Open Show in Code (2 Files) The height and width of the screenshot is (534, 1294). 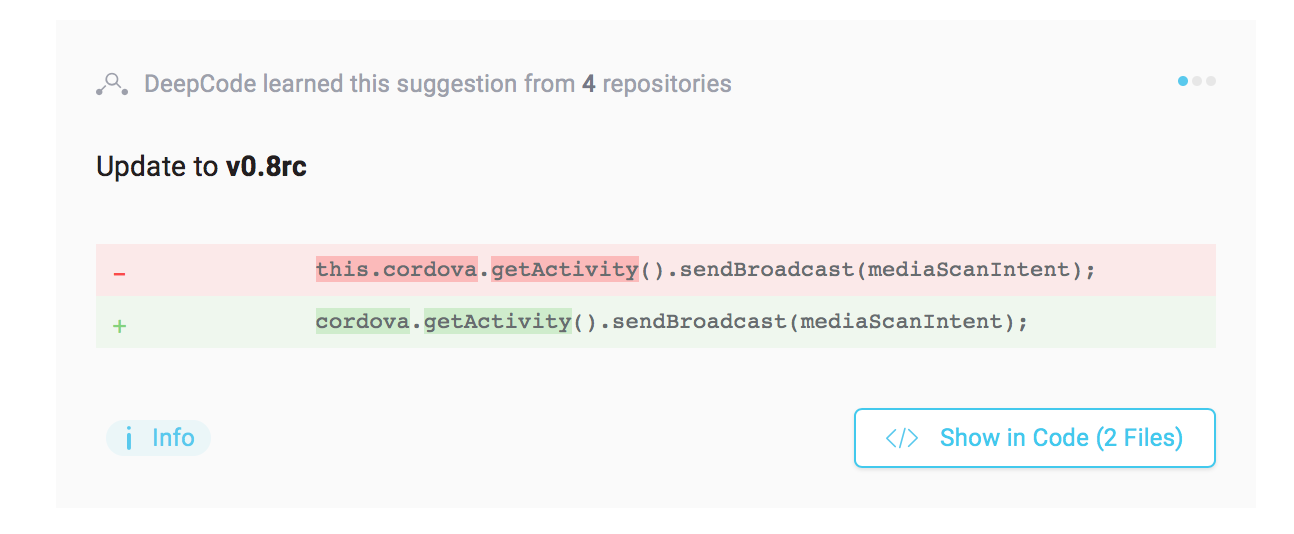pos(1034,438)
